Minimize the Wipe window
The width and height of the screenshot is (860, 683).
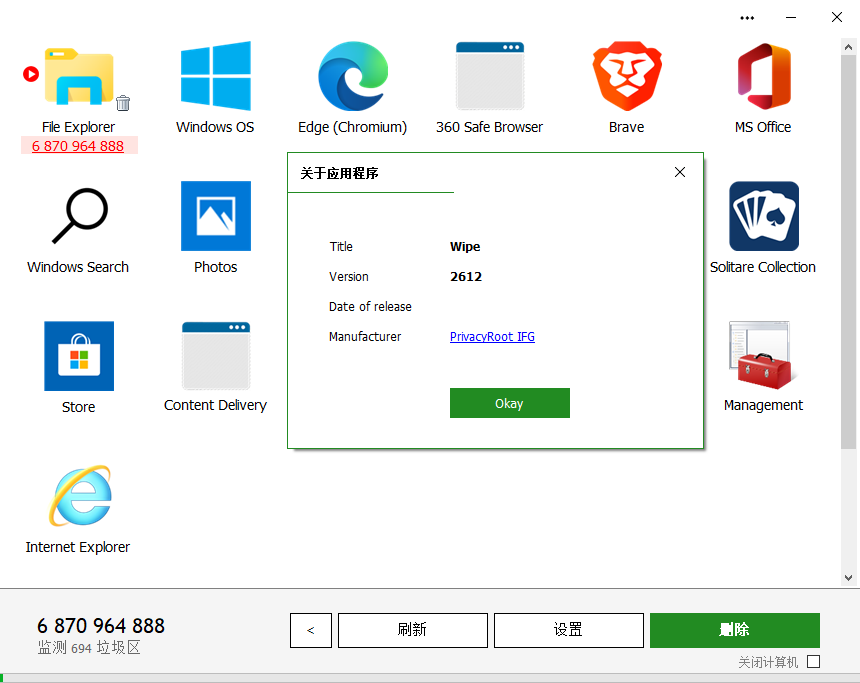click(791, 18)
